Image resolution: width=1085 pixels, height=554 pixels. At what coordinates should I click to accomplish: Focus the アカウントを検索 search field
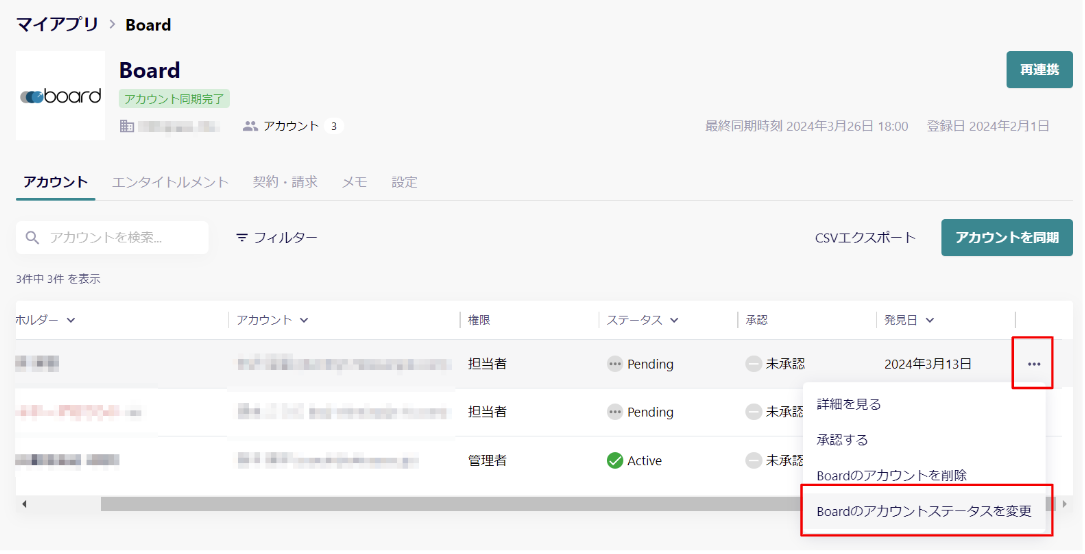click(x=112, y=238)
